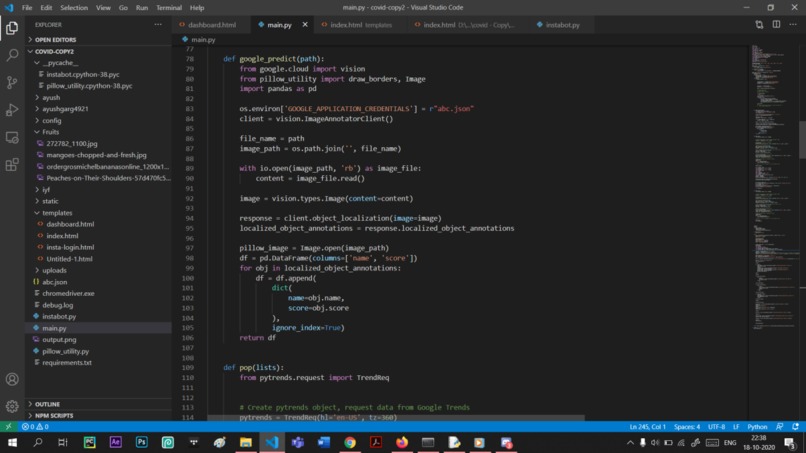The width and height of the screenshot is (806, 453).
Task: Open Task View on the taskbar
Action: [63, 443]
